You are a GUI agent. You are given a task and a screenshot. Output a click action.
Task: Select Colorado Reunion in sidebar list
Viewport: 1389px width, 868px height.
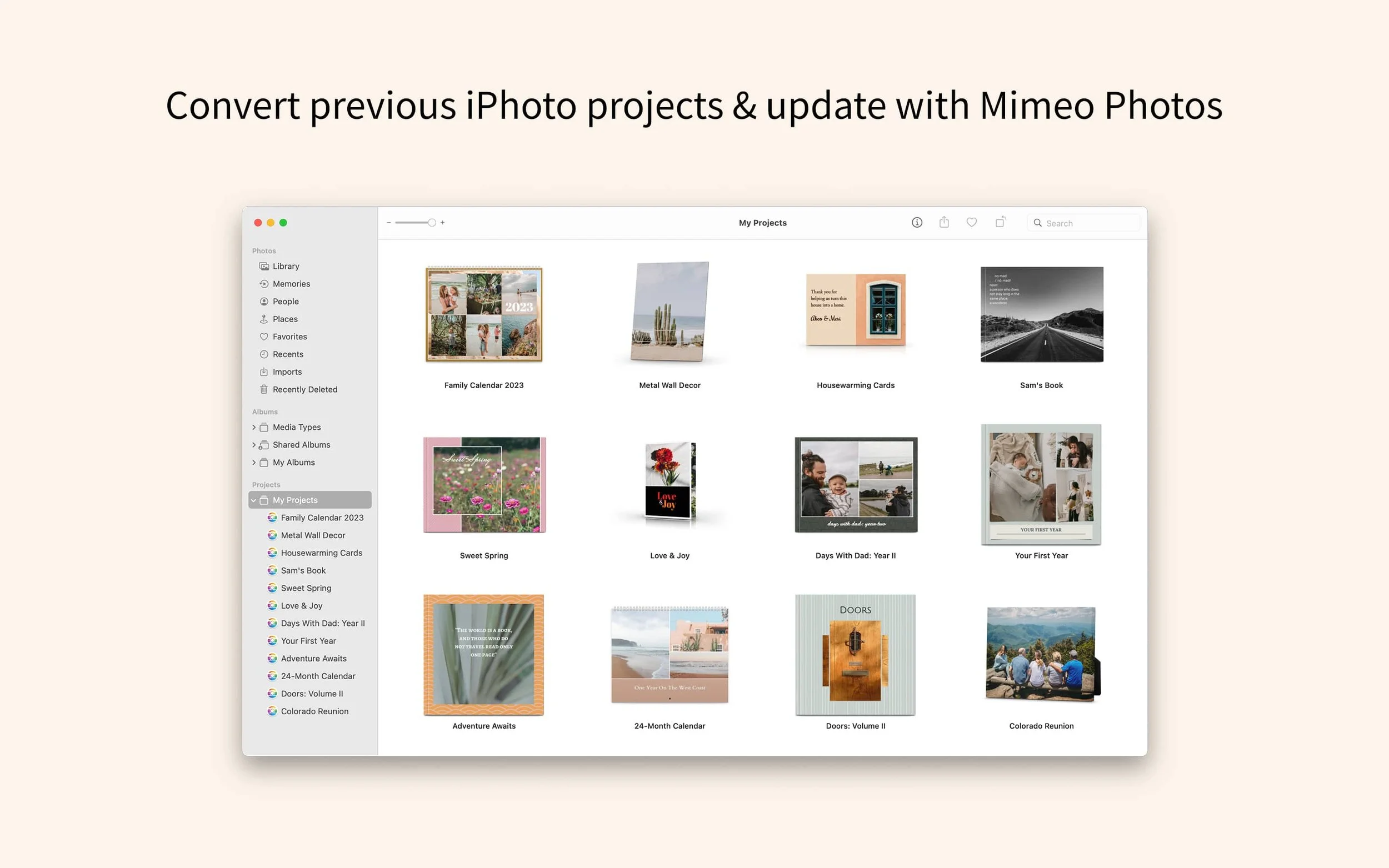314,711
